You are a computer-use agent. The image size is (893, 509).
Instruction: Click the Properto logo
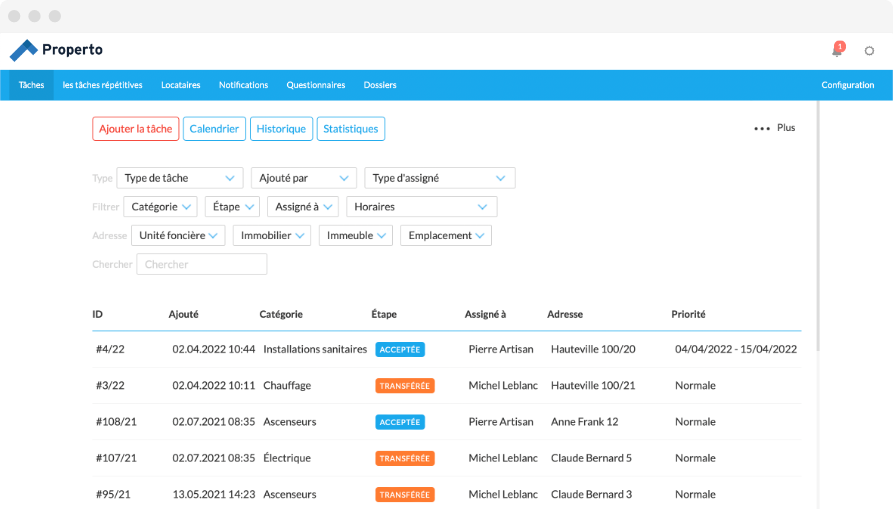56,50
